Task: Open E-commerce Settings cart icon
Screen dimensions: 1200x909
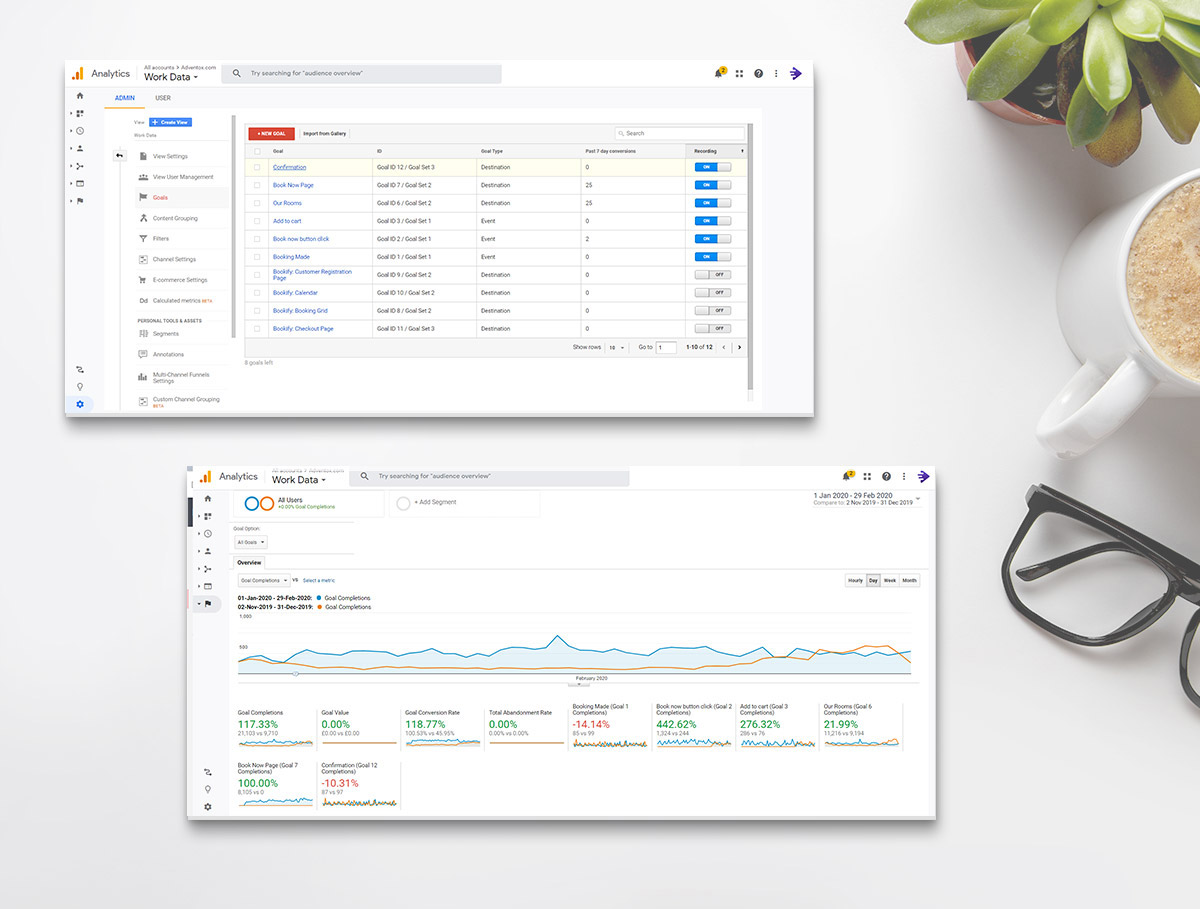Action: tap(142, 280)
